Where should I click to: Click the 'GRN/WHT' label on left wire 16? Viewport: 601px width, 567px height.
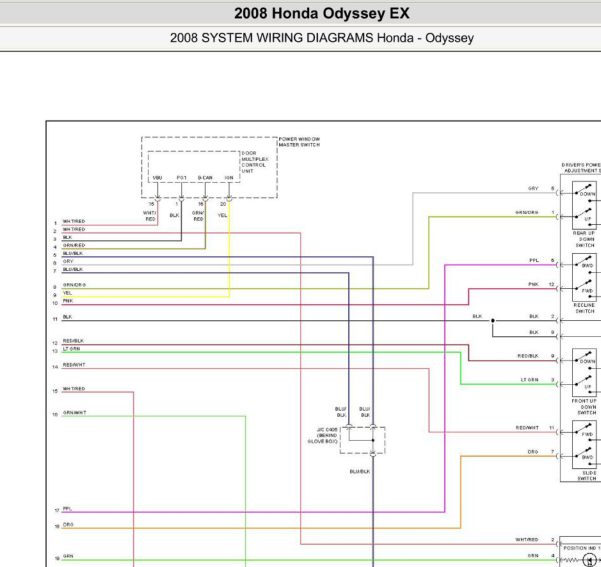click(74, 413)
